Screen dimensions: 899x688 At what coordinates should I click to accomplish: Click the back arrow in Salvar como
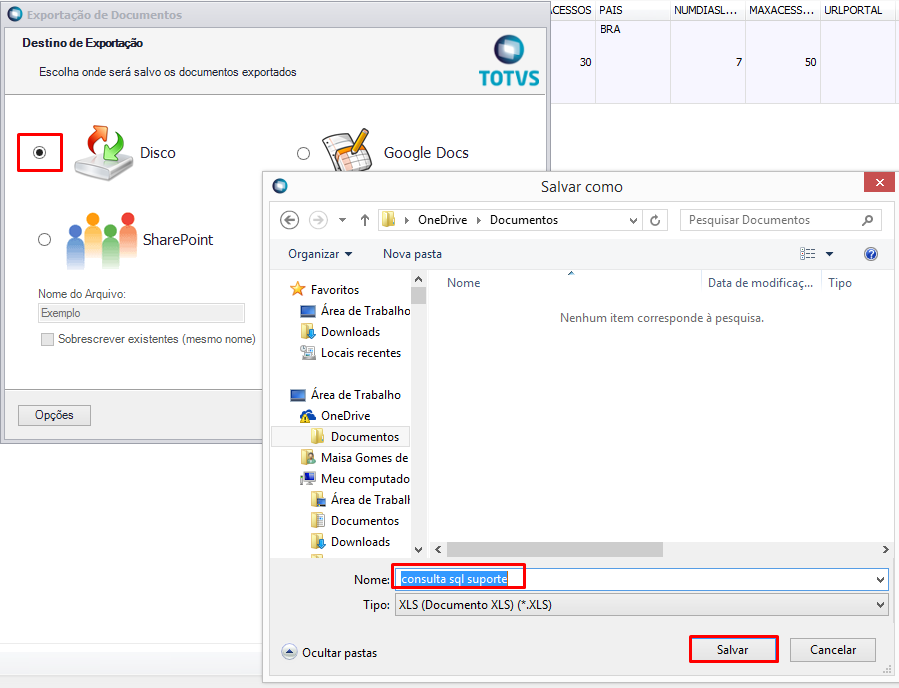pyautogui.click(x=290, y=220)
